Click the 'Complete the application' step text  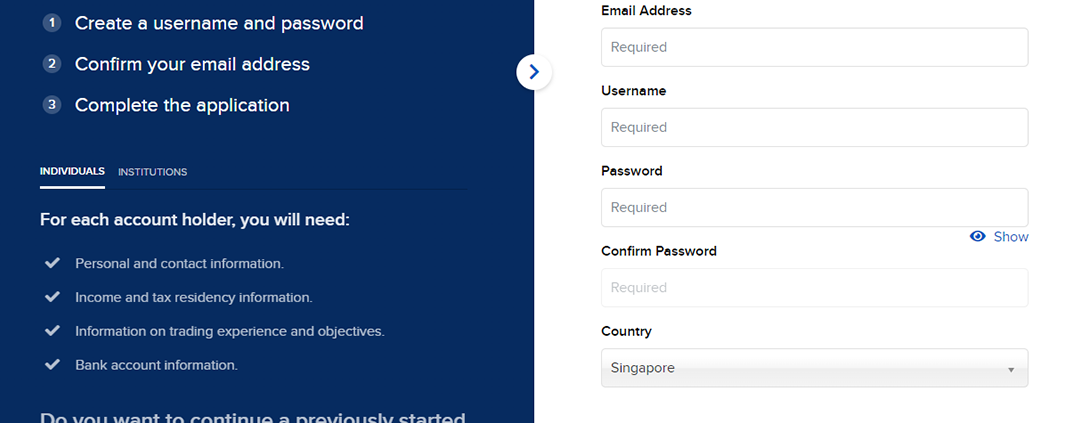coord(182,105)
